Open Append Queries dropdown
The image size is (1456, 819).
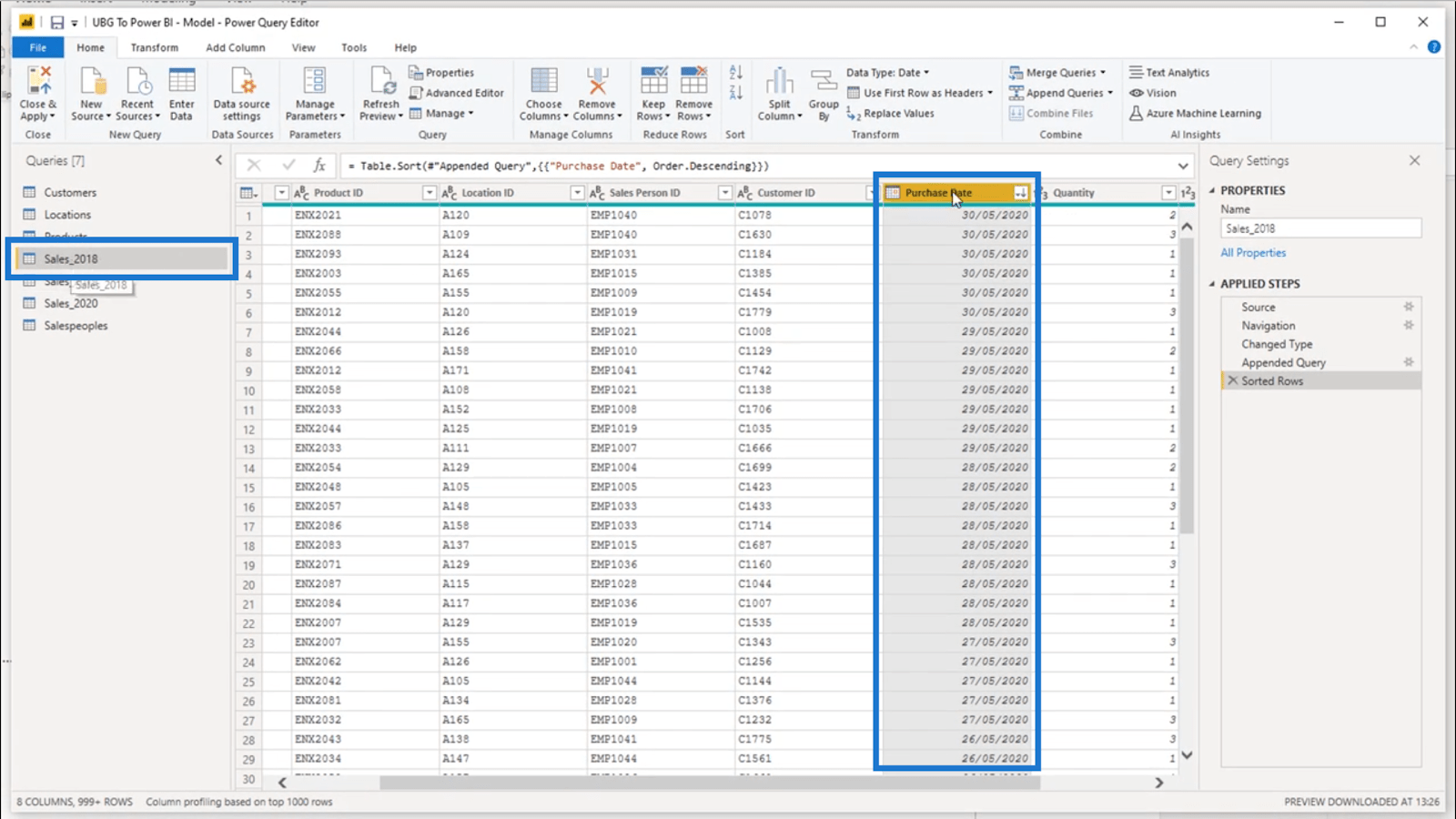pos(1061,93)
